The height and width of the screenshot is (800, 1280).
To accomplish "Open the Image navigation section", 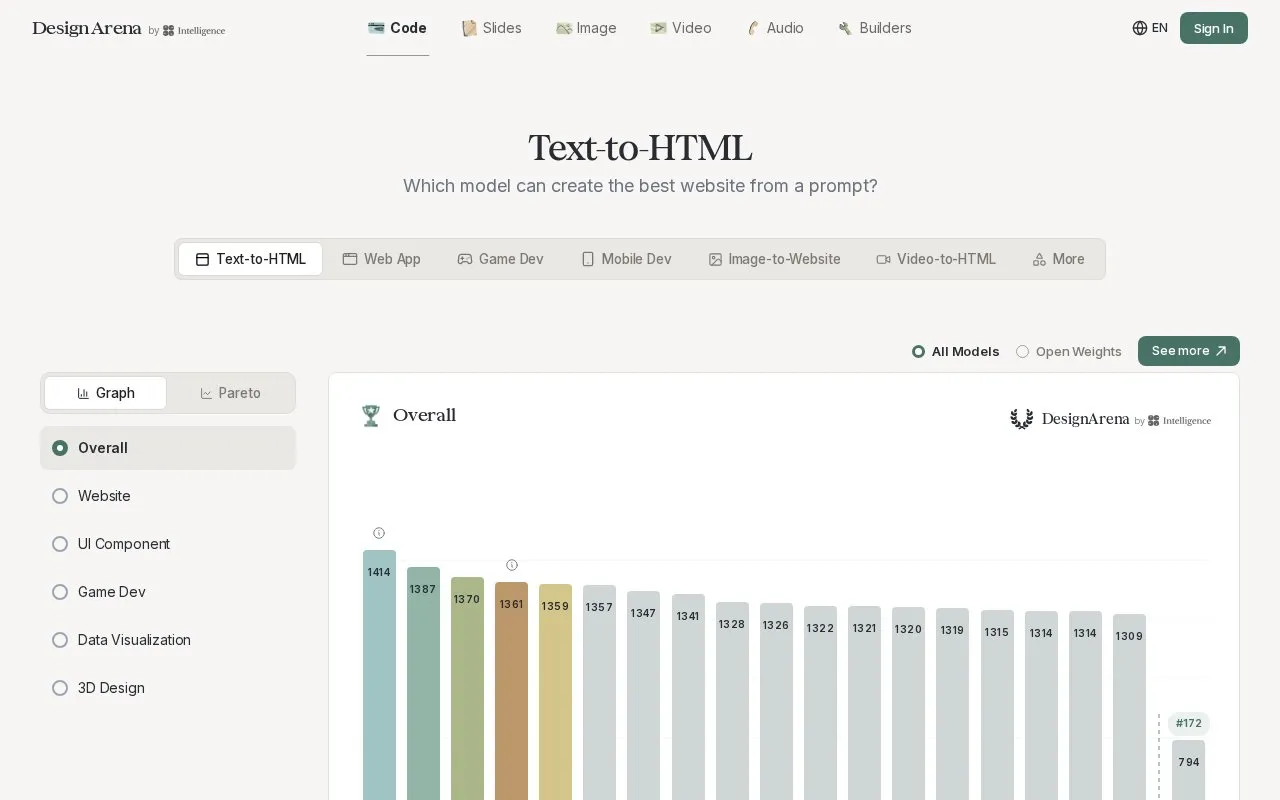I will [586, 28].
